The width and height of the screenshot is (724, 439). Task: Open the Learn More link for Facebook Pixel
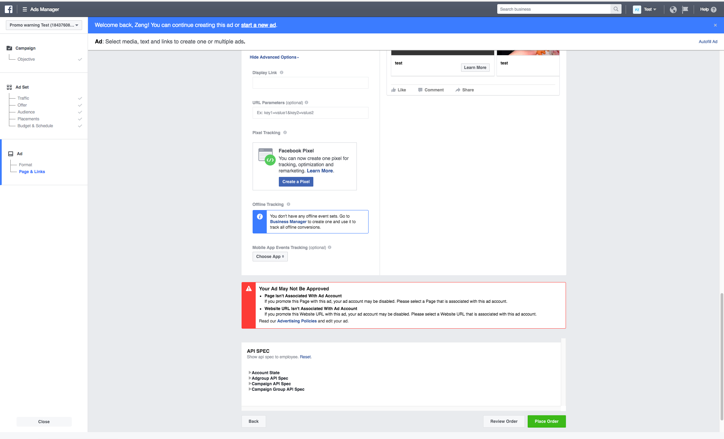tap(320, 171)
